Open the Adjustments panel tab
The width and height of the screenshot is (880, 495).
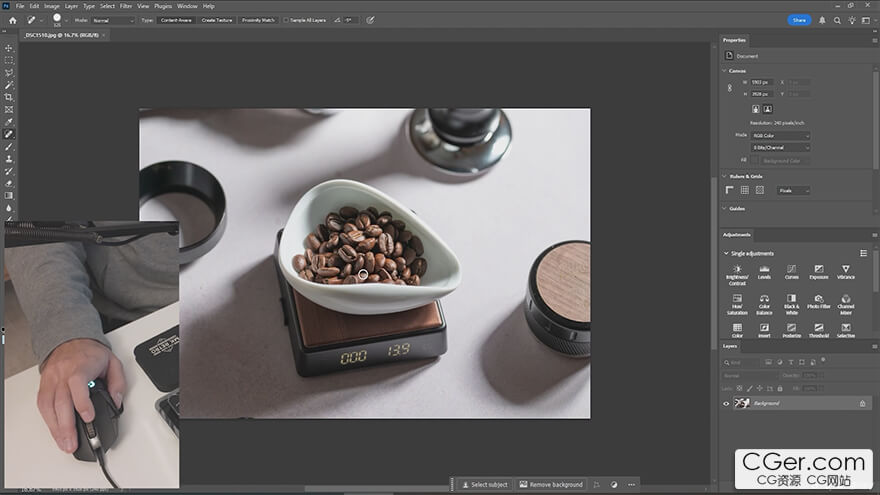tap(736, 235)
